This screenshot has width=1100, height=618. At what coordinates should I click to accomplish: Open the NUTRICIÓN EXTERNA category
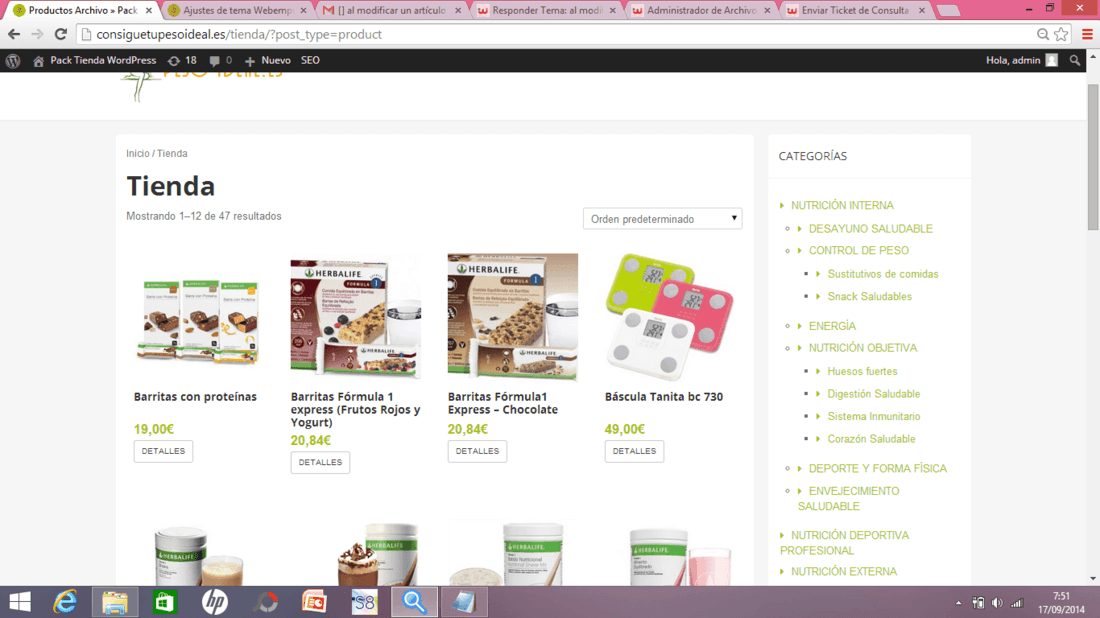pos(844,572)
